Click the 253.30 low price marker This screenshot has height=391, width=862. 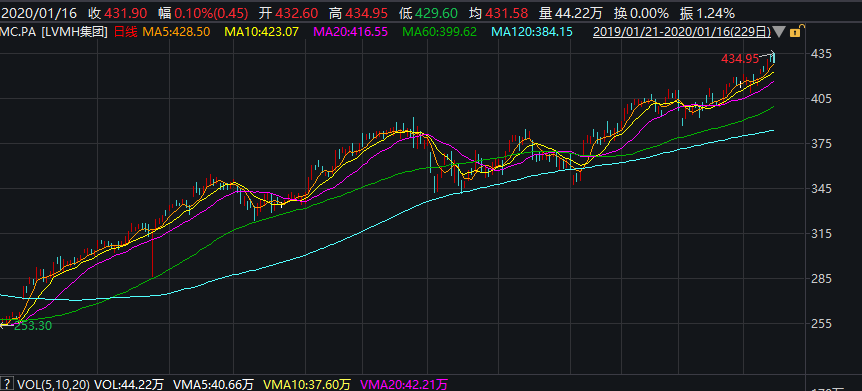(x=33, y=326)
